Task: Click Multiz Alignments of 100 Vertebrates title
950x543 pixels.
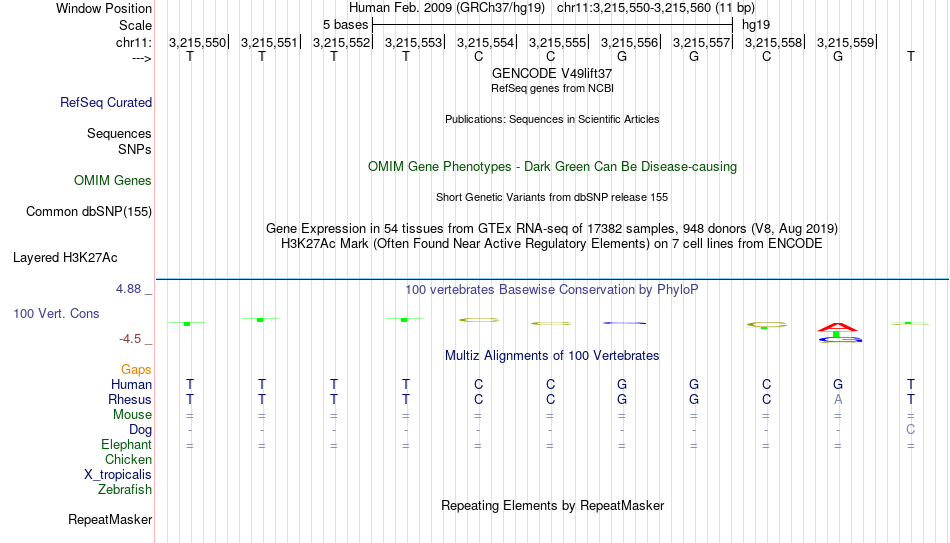Action: 552,356
